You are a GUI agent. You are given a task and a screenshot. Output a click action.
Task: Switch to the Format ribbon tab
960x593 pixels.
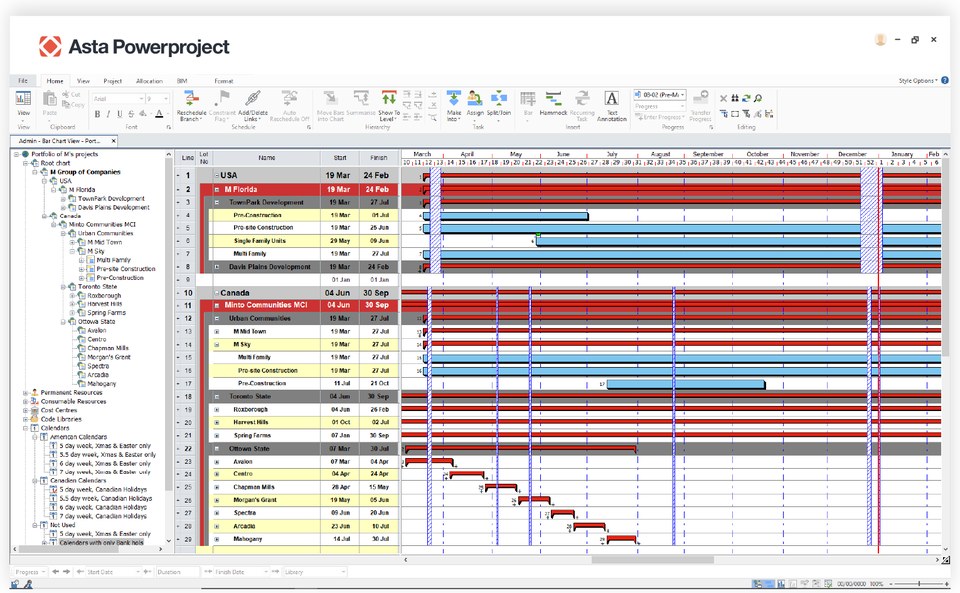pos(223,81)
